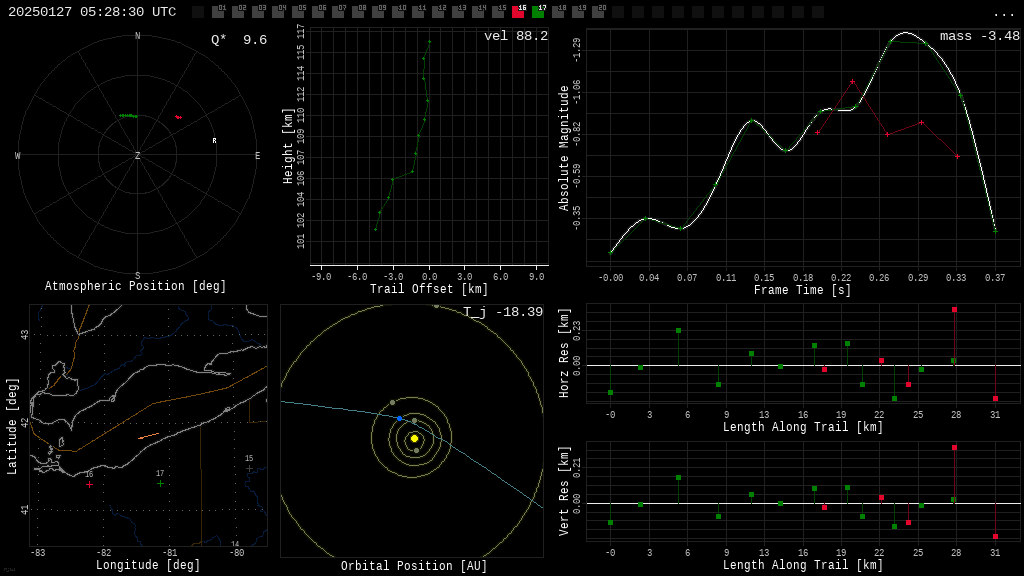Click the Absolute Magnitude axis label
Viewport: 1024px width, 576px height.
564,148
